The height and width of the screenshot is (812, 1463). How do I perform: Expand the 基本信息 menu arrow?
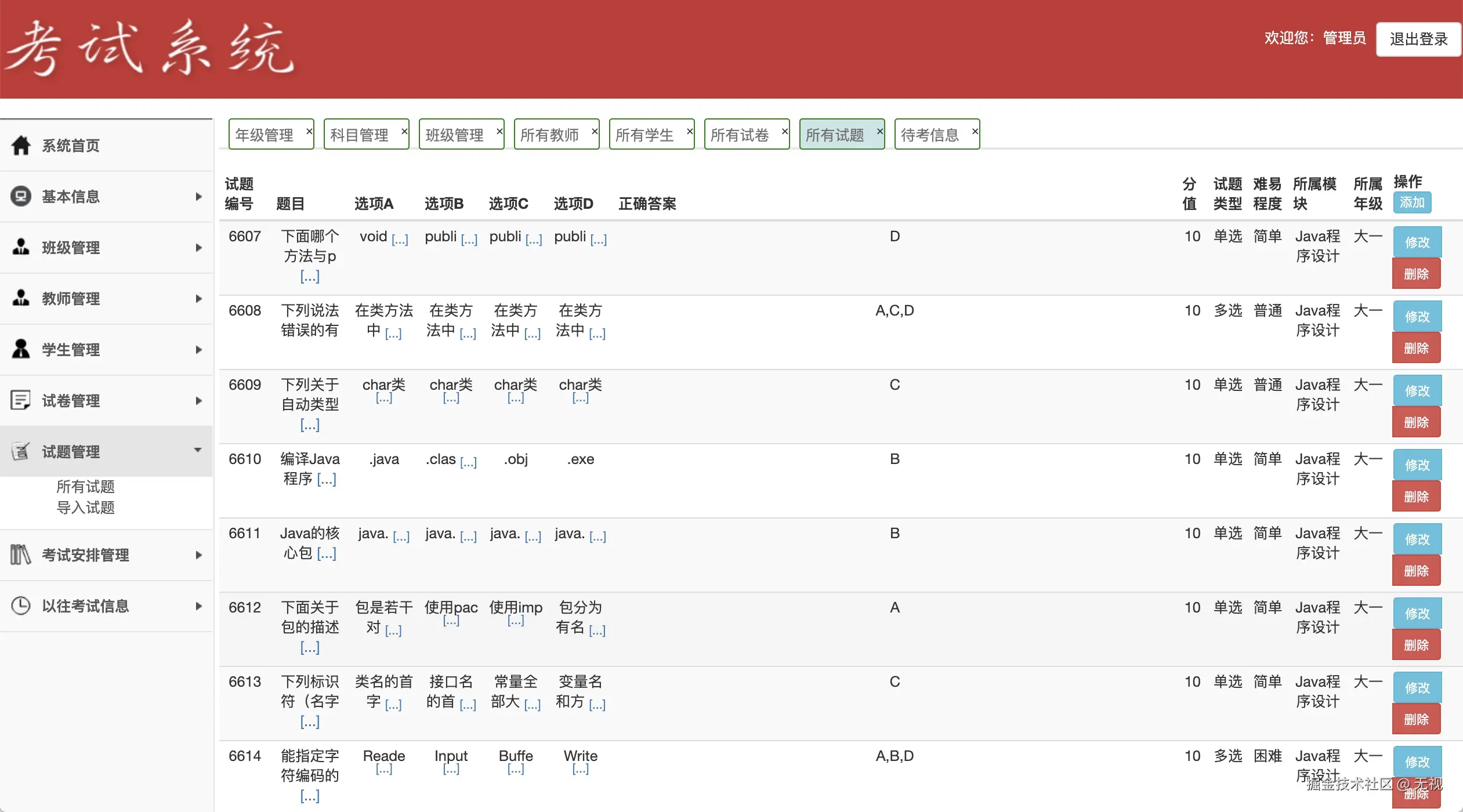point(198,197)
